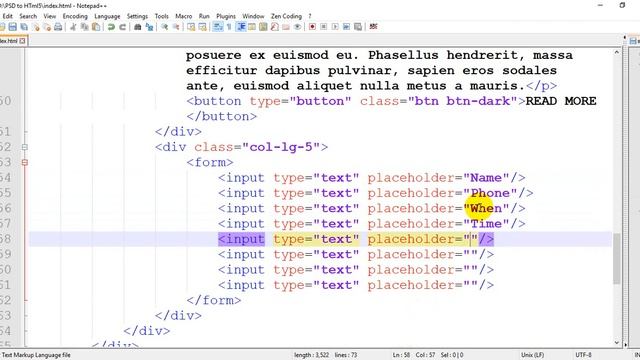Open the Search menu
This screenshot has width=640, height=360.
point(28,16)
